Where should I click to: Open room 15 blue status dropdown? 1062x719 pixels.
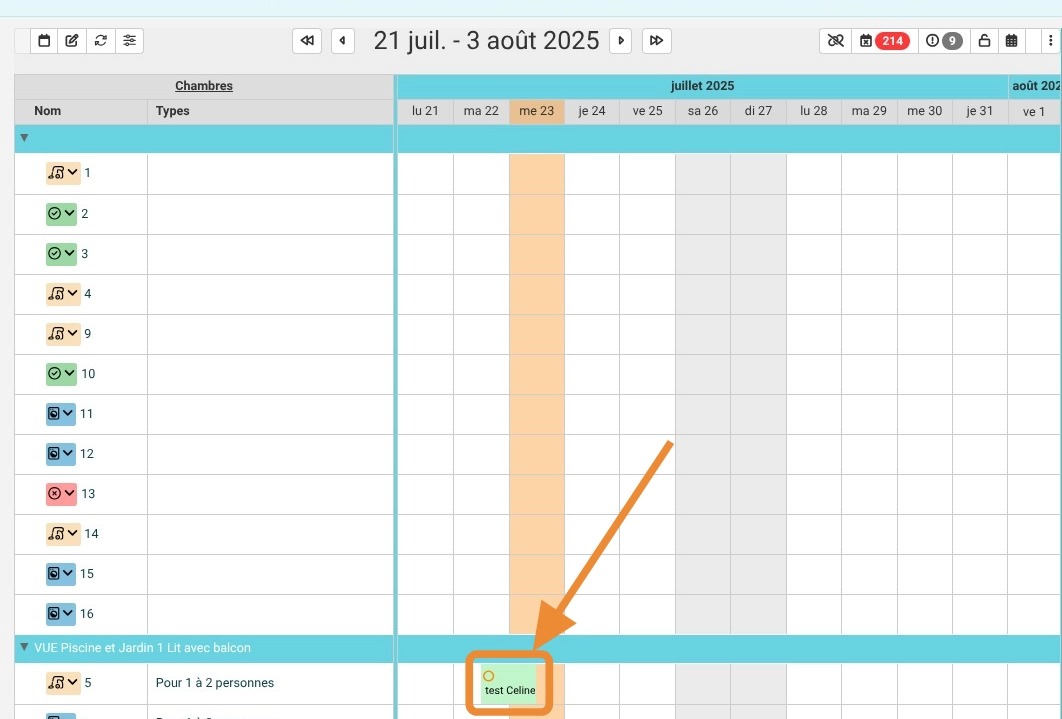[x=61, y=573]
